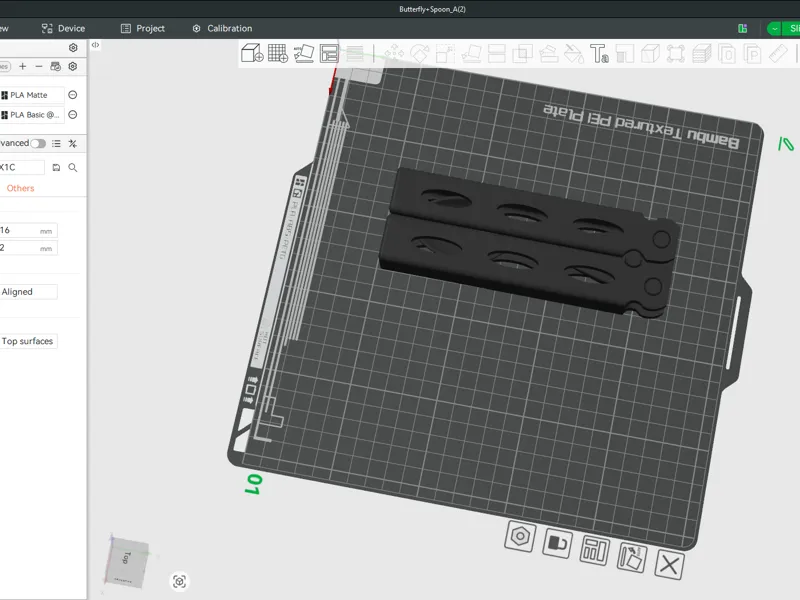Switch to the Device tab
Screen dimensions: 800x600
tap(63, 29)
